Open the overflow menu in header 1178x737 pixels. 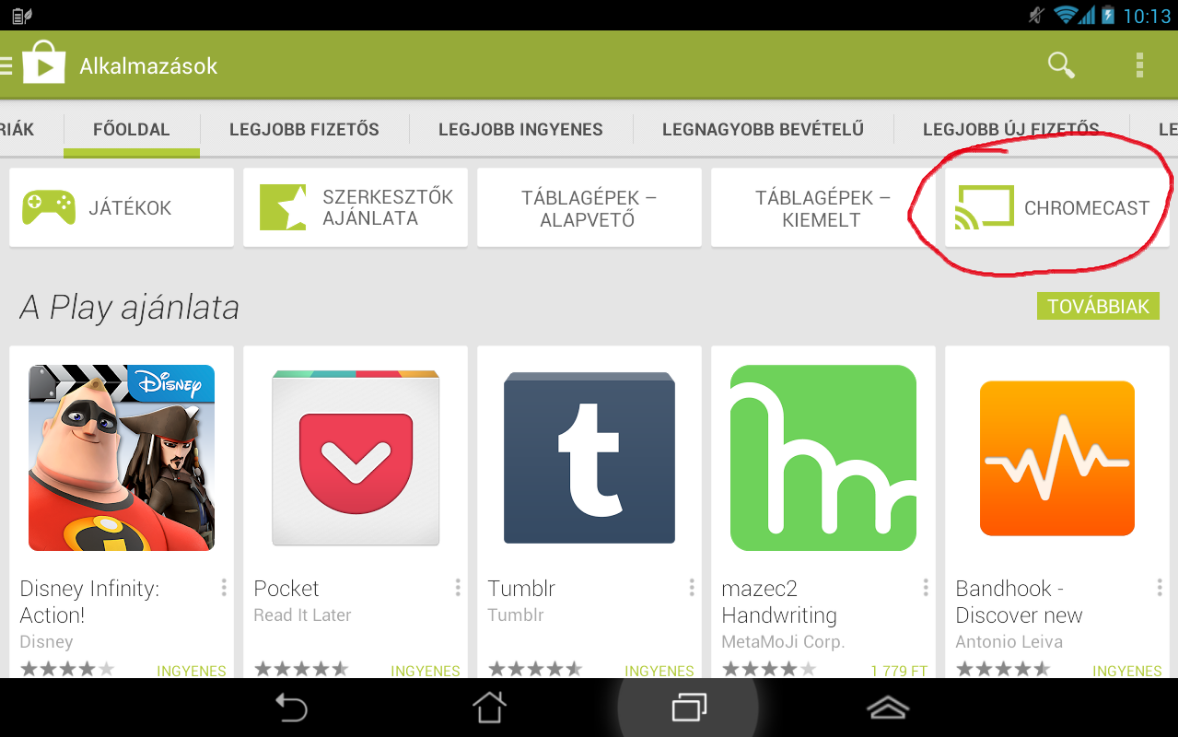(1140, 65)
